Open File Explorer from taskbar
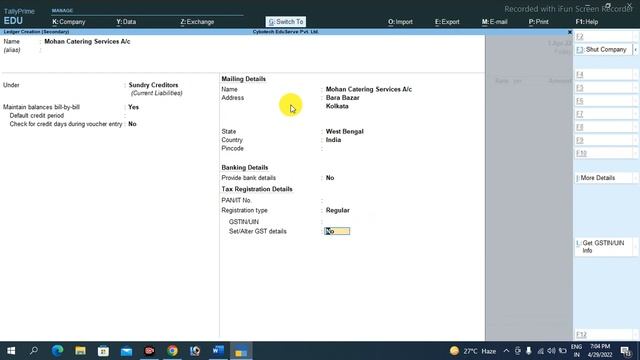 point(80,351)
